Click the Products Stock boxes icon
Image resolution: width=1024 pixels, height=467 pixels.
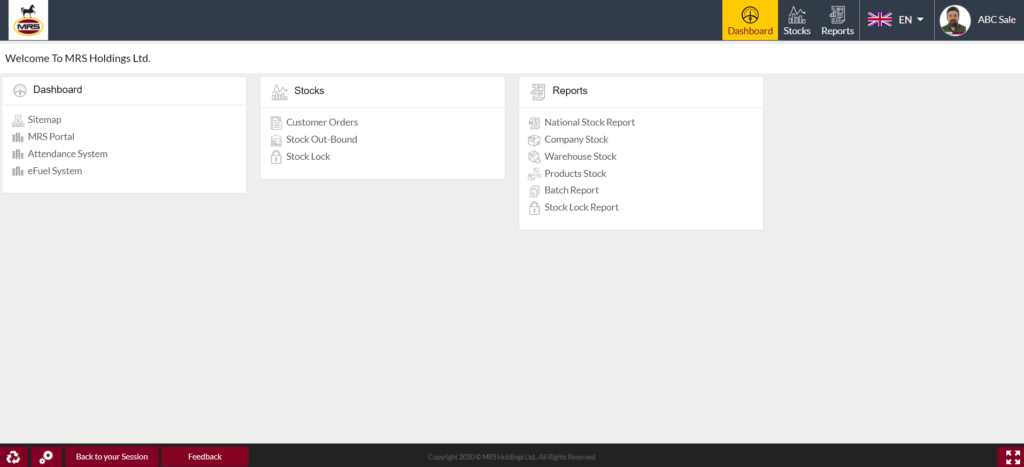pyautogui.click(x=534, y=174)
